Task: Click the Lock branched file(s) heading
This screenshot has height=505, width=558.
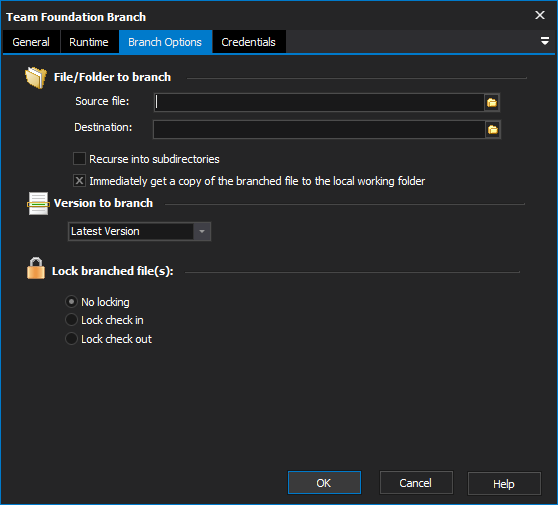Action: tap(113, 271)
